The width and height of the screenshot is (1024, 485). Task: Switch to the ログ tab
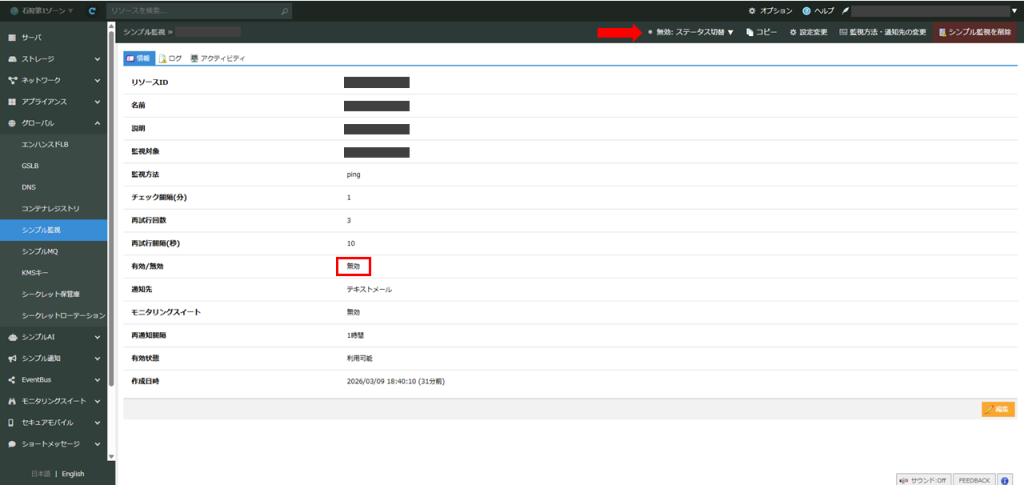(170, 59)
